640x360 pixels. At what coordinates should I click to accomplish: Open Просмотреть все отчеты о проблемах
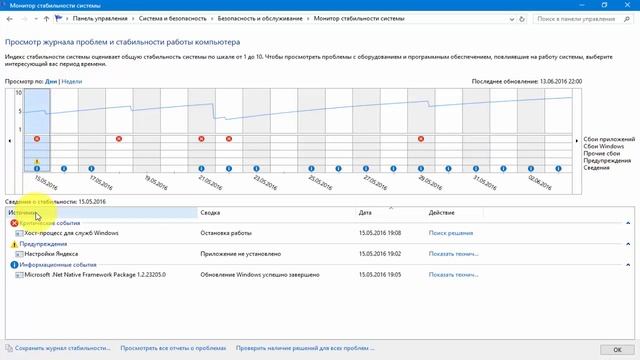(173, 348)
